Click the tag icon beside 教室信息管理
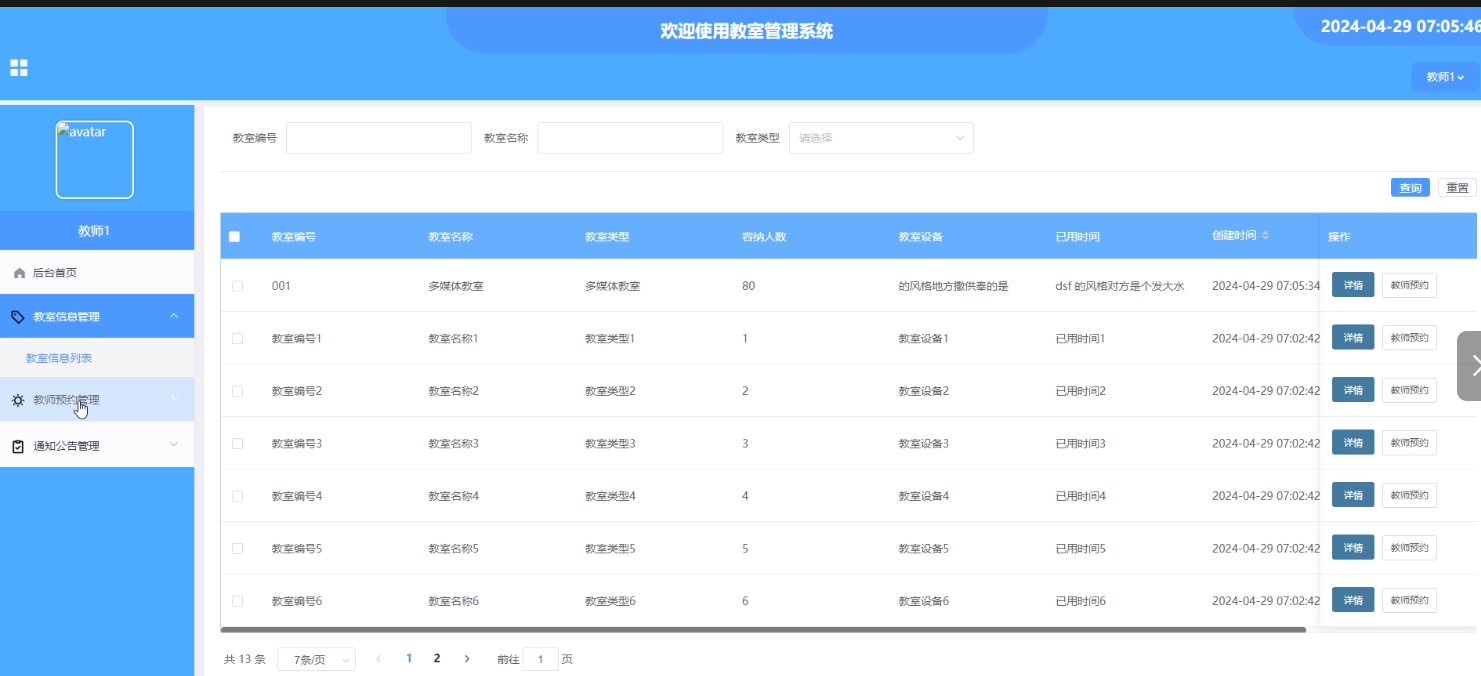 pos(17,317)
